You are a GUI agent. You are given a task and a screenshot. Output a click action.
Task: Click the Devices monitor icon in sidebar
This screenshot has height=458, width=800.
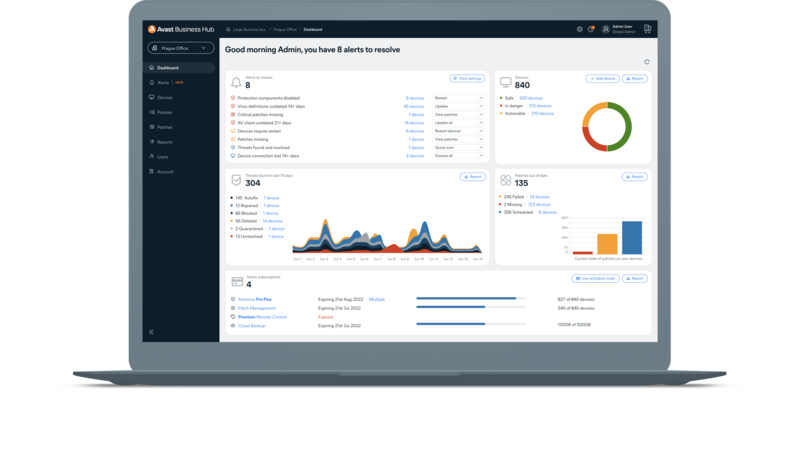pyautogui.click(x=151, y=98)
